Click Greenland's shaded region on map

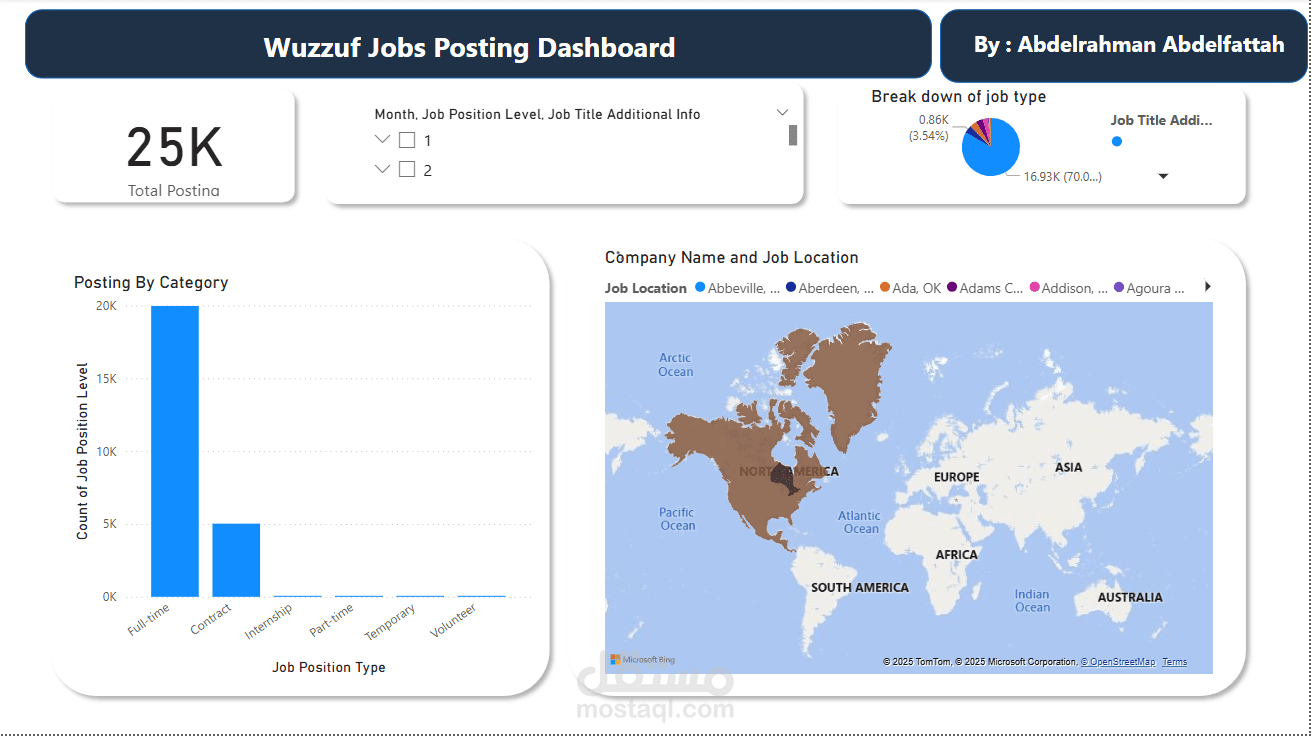(x=848, y=382)
